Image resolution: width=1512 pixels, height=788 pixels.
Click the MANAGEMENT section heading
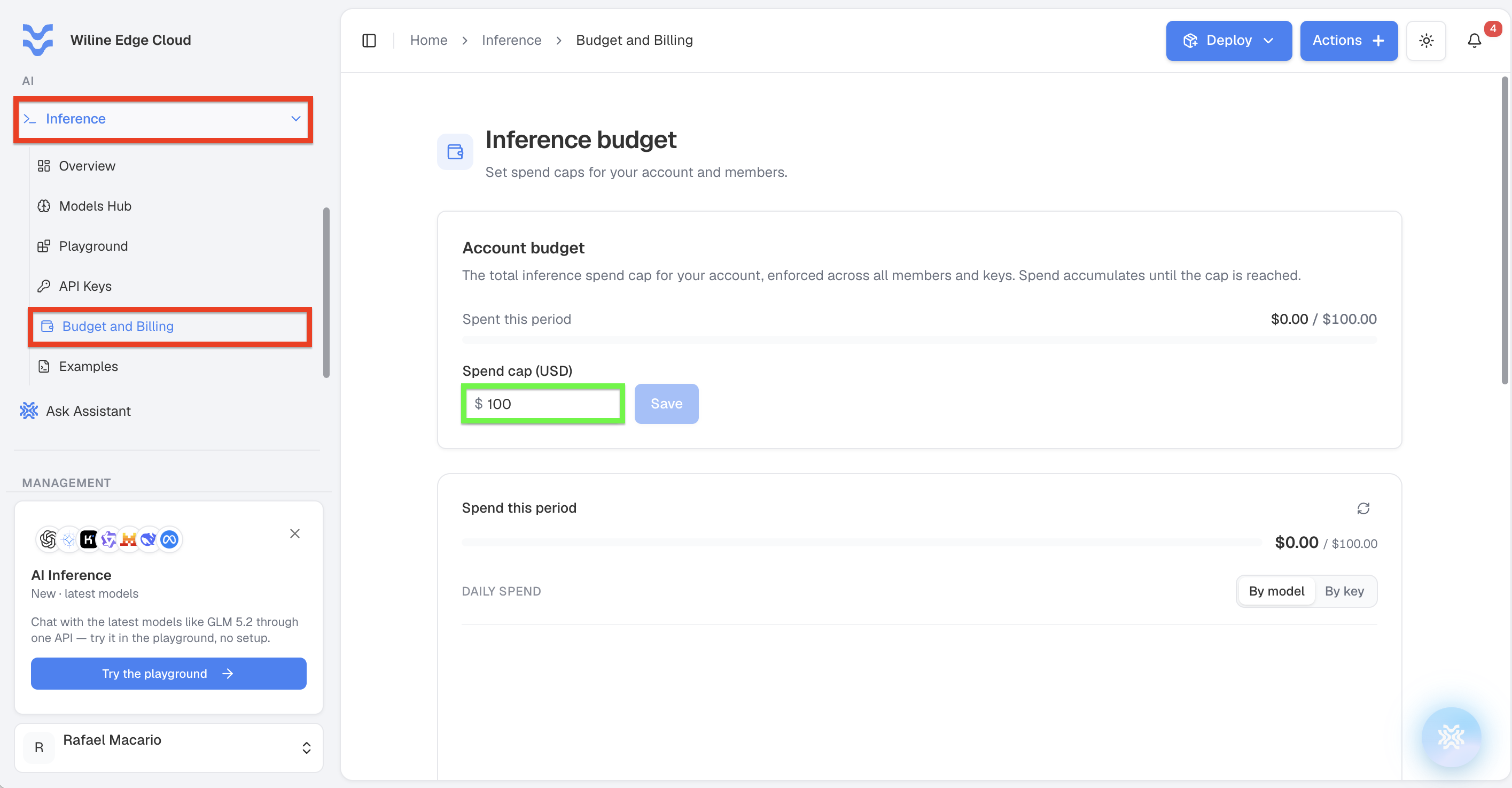66,483
